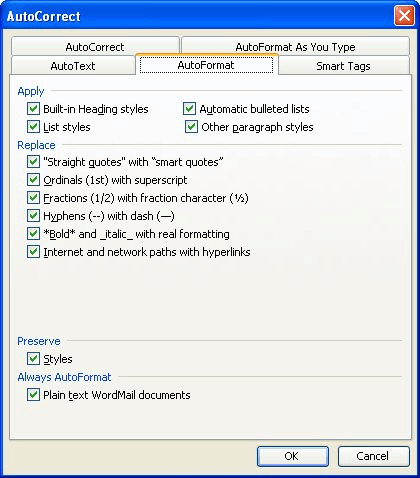Confirm settings with OK button
The height and width of the screenshot is (478, 420).
point(293,456)
